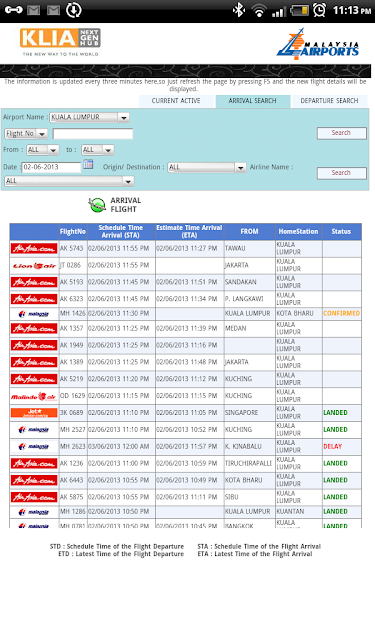Image resolution: width=375 pixels, height=640 pixels.
Task: Tap the Malindo Air logo for OD 1629
Action: pos(34,396)
